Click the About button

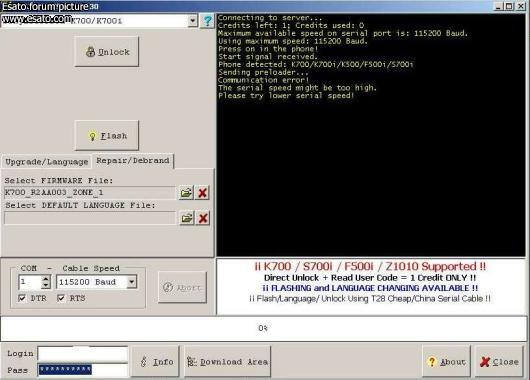[x=446, y=361]
